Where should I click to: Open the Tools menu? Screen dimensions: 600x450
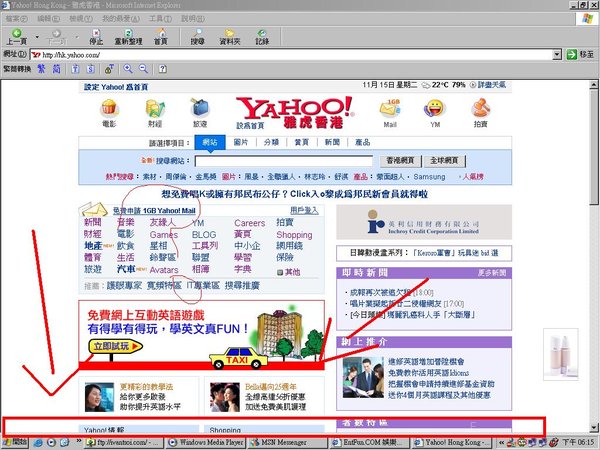pyautogui.click(x=160, y=18)
